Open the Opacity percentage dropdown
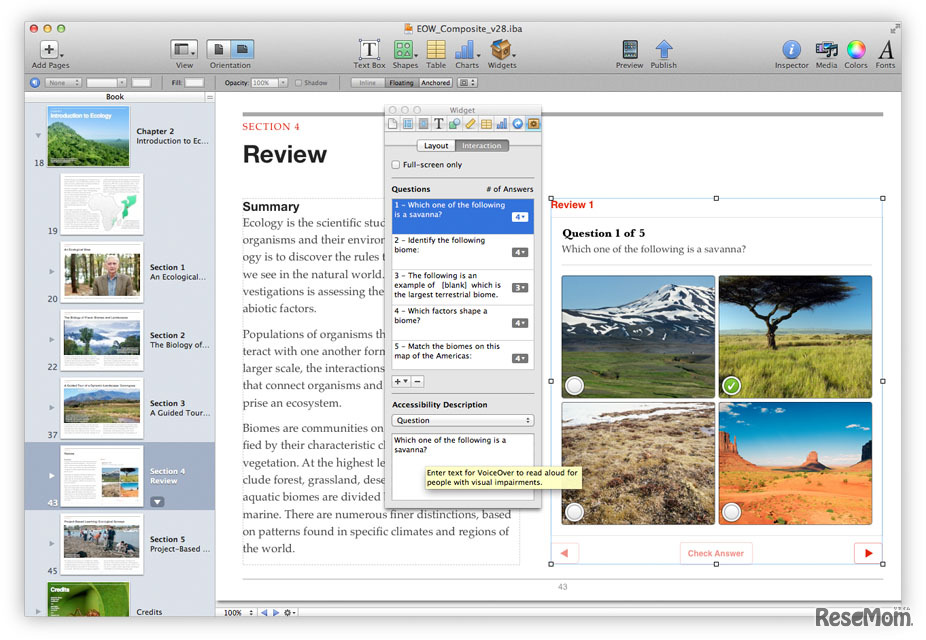 [284, 82]
